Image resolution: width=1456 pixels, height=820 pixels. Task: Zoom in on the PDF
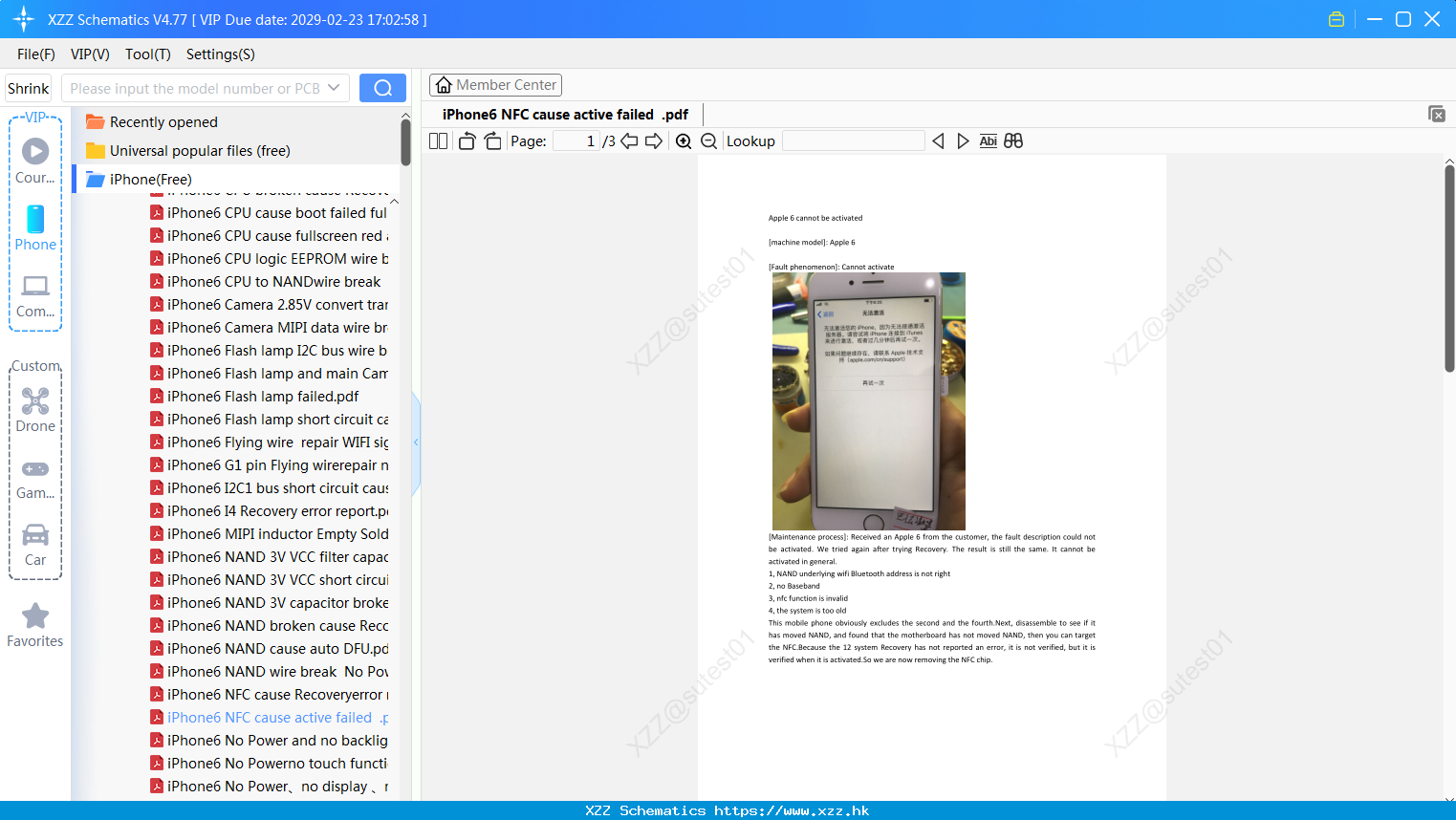684,141
